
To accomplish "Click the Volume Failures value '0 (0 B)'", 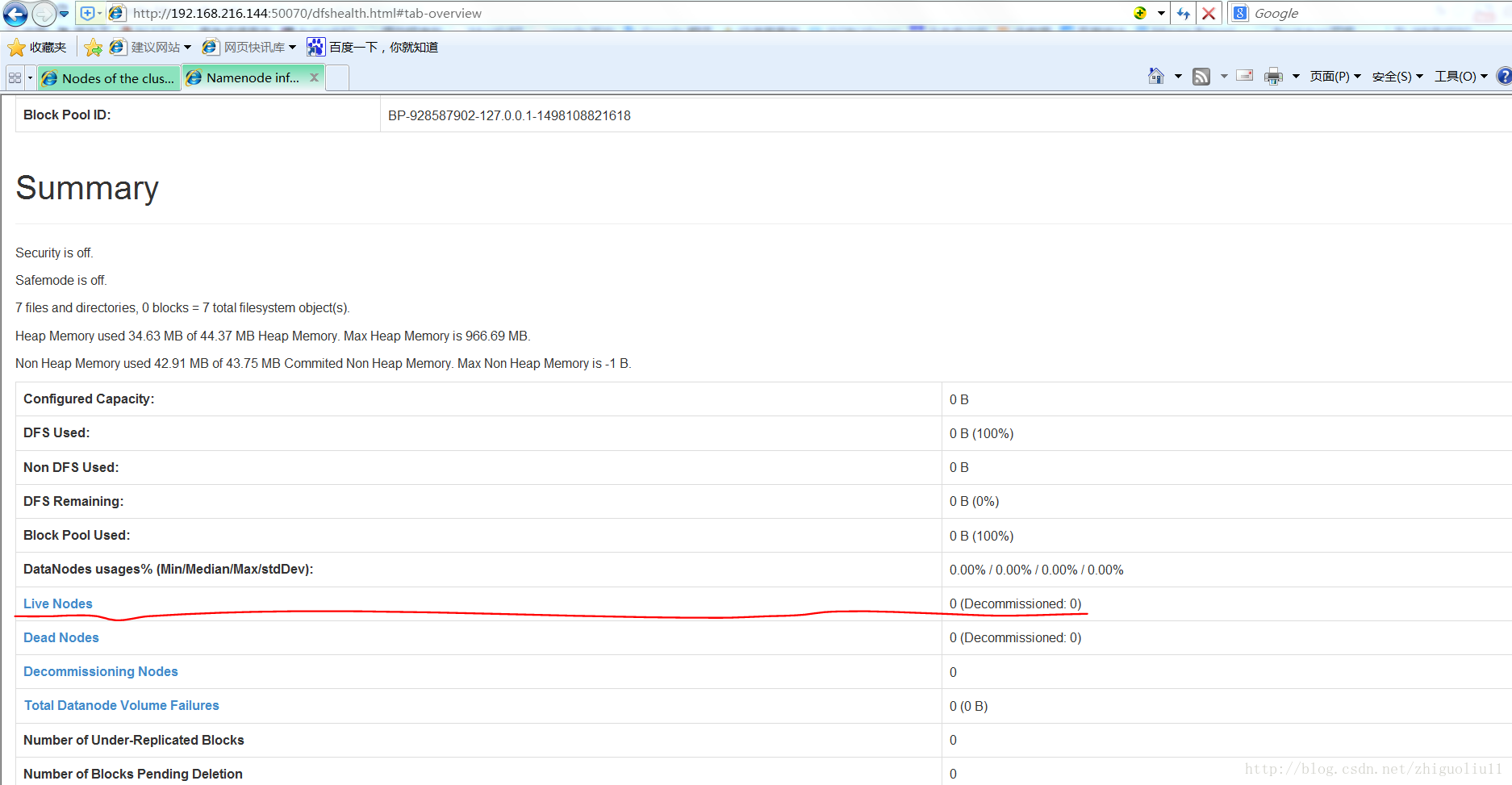I will tap(968, 706).
